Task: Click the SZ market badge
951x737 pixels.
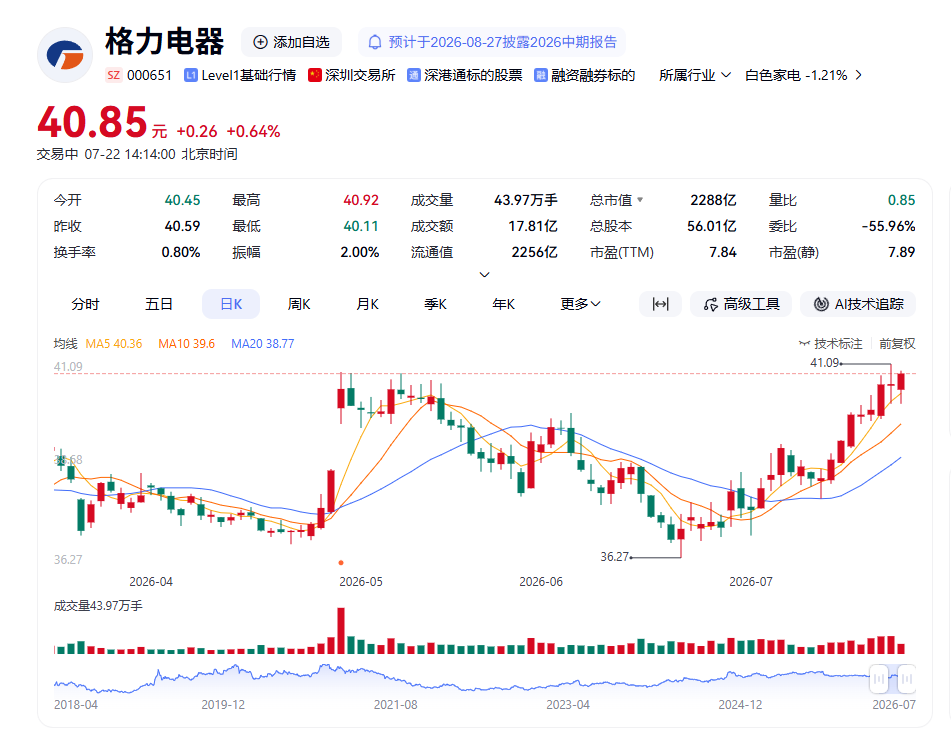Action: (x=113, y=75)
